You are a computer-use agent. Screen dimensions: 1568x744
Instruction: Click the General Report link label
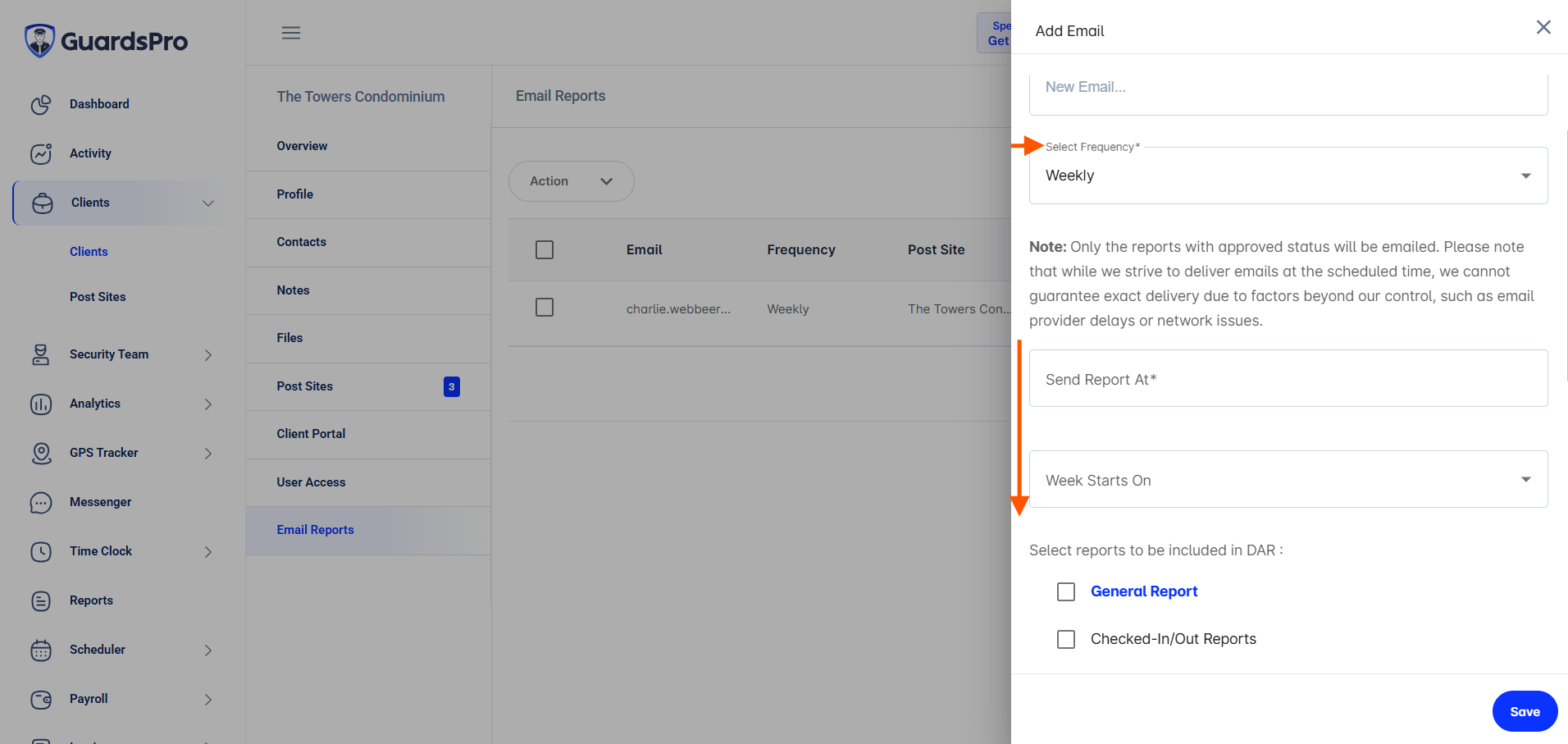coord(1144,591)
